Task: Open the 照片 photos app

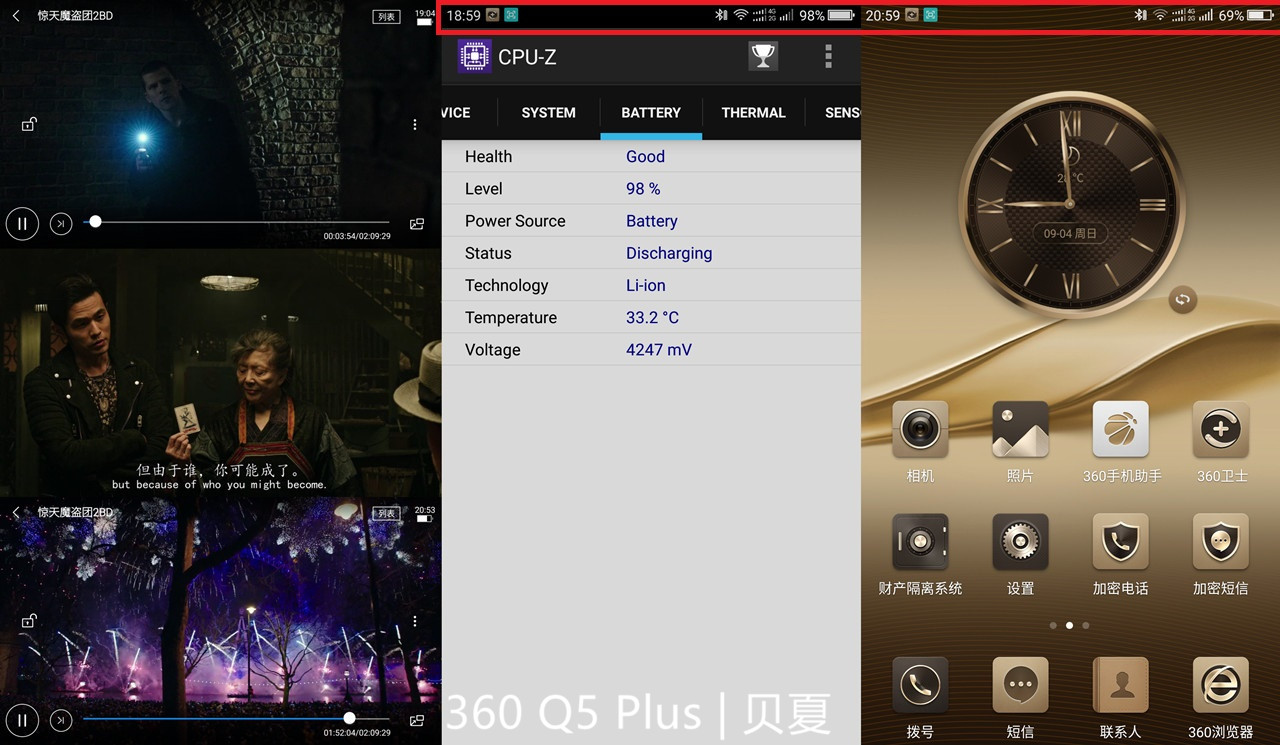Action: click(x=1020, y=430)
